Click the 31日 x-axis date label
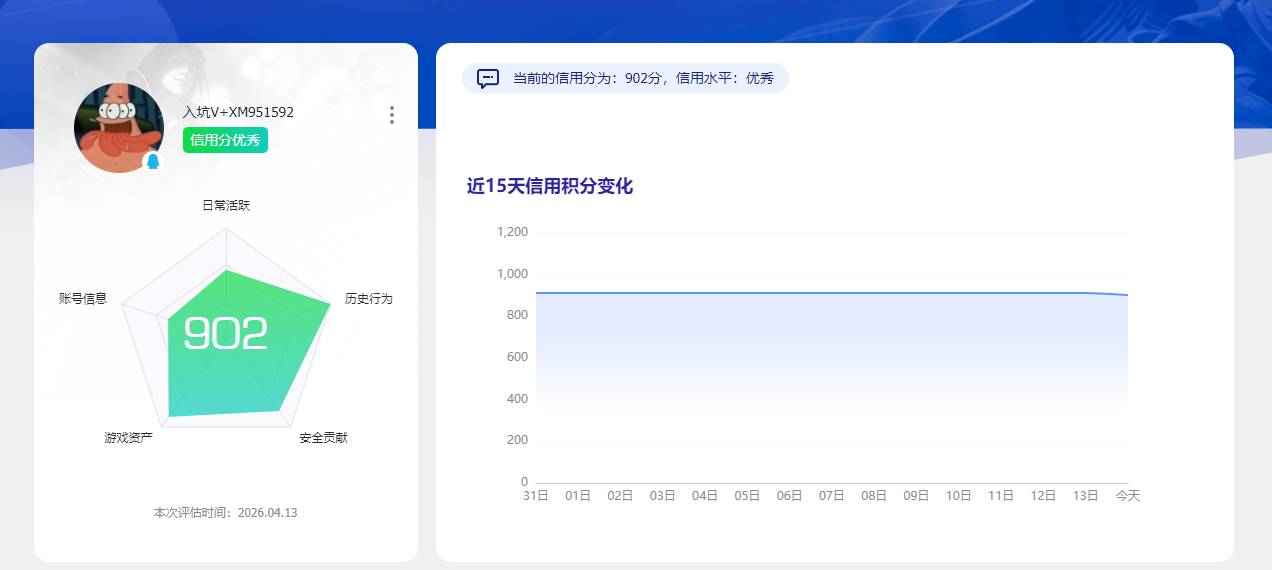Image resolution: width=1272 pixels, height=570 pixels. pyautogui.click(x=536, y=496)
